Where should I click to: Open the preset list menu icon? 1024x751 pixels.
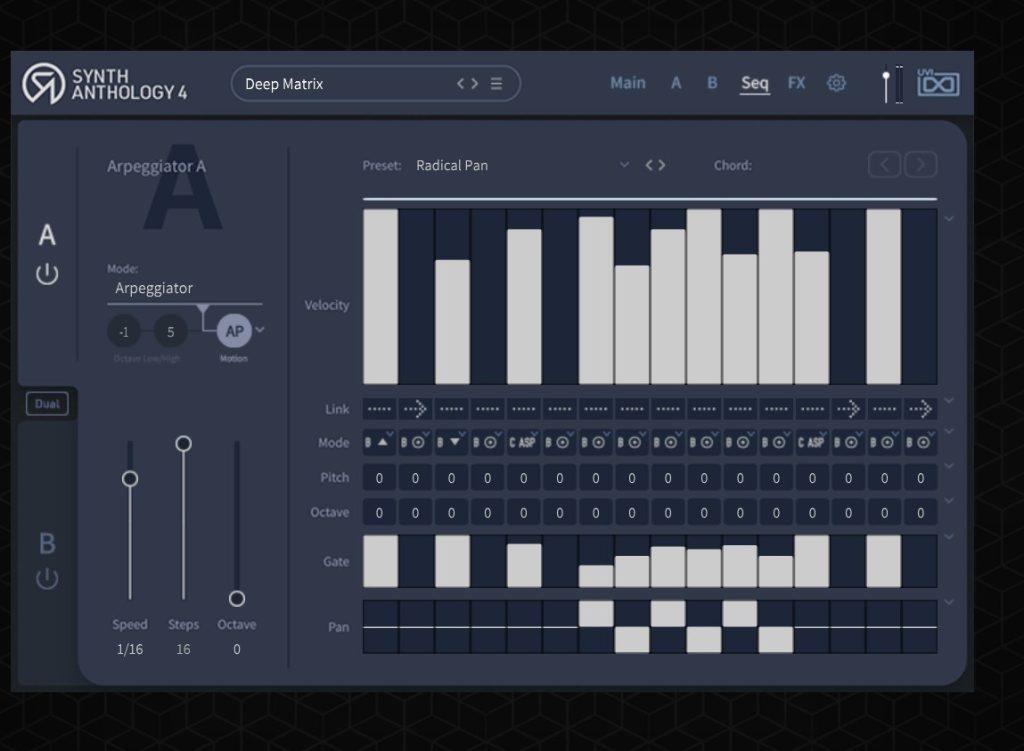pos(496,84)
